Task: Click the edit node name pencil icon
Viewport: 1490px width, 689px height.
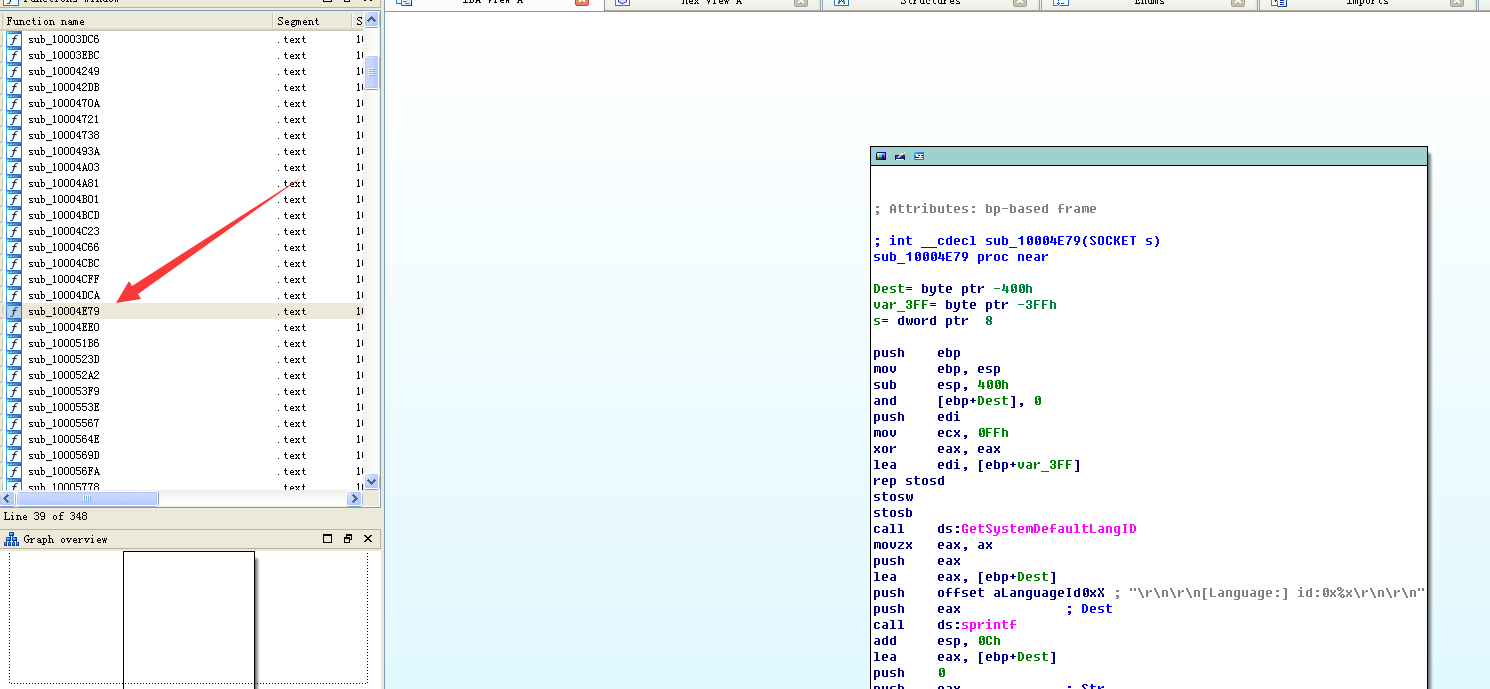Action: [900, 156]
